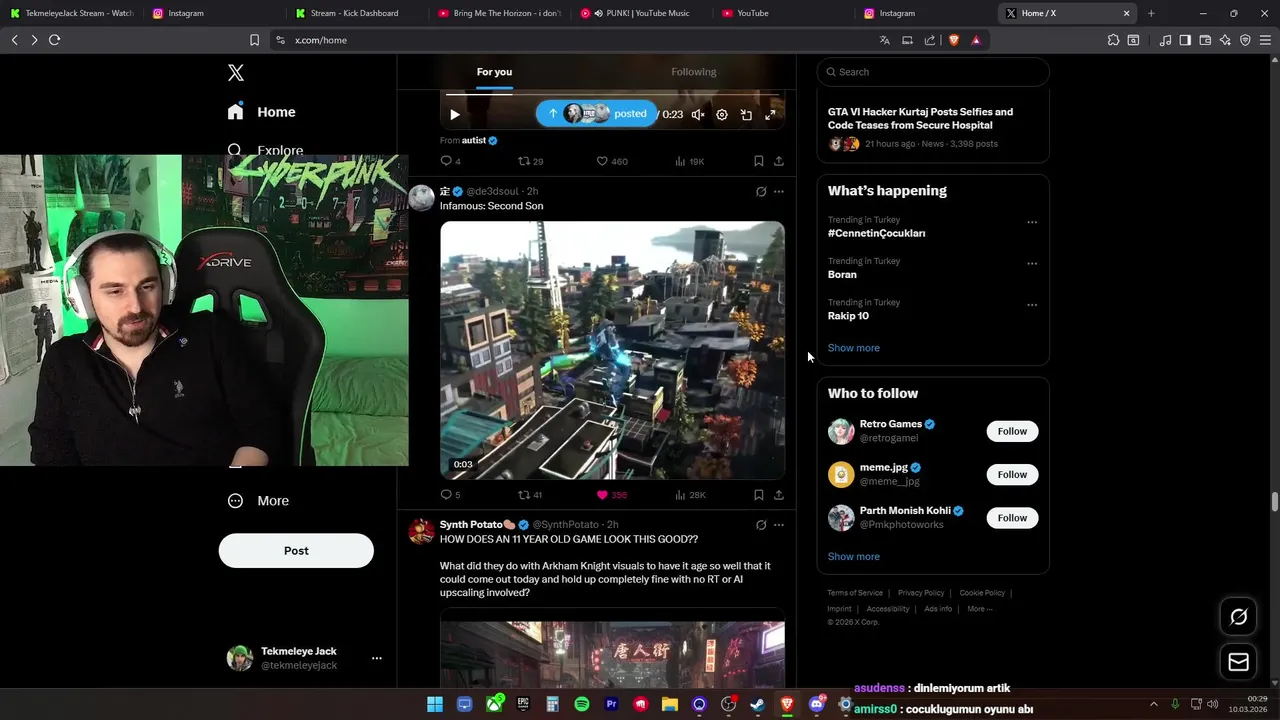This screenshot has height=720, width=1280.
Task: Click the Search input on X
Action: 933,72
